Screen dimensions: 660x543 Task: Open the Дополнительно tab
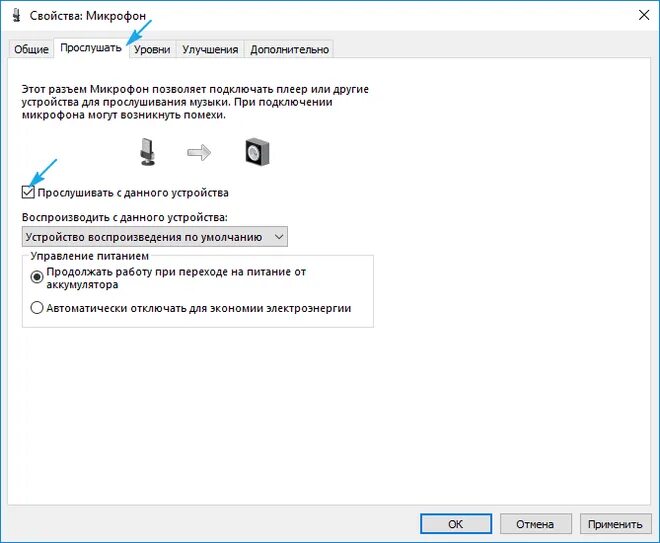[289, 50]
